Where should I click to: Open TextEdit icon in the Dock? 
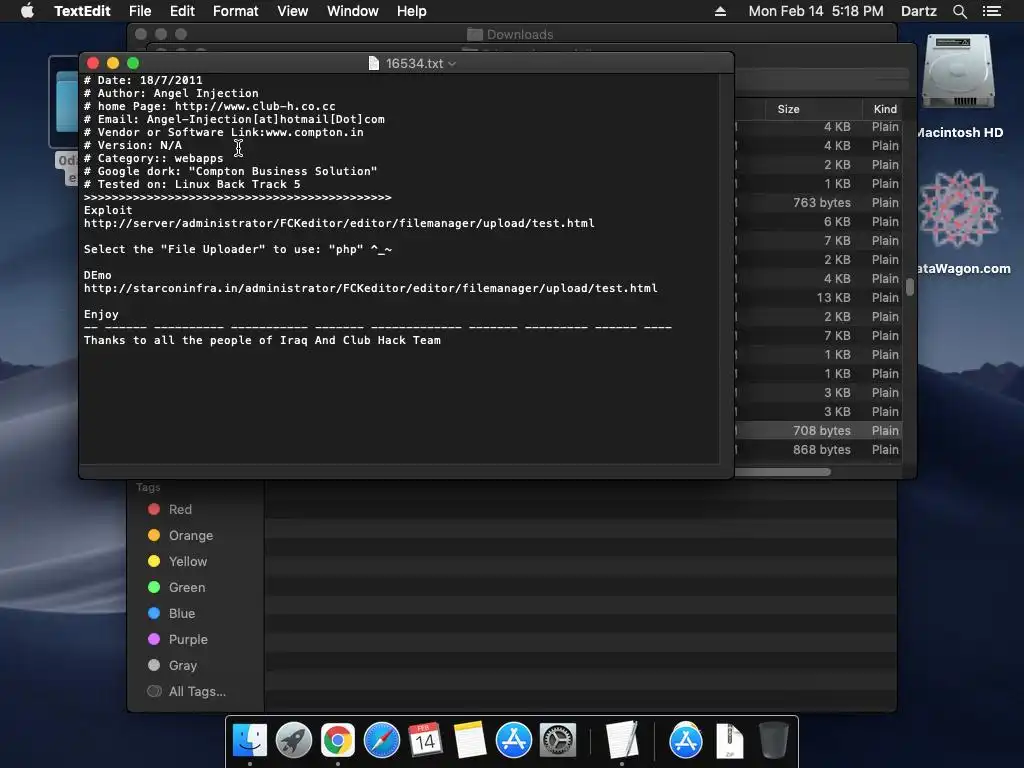click(622, 741)
